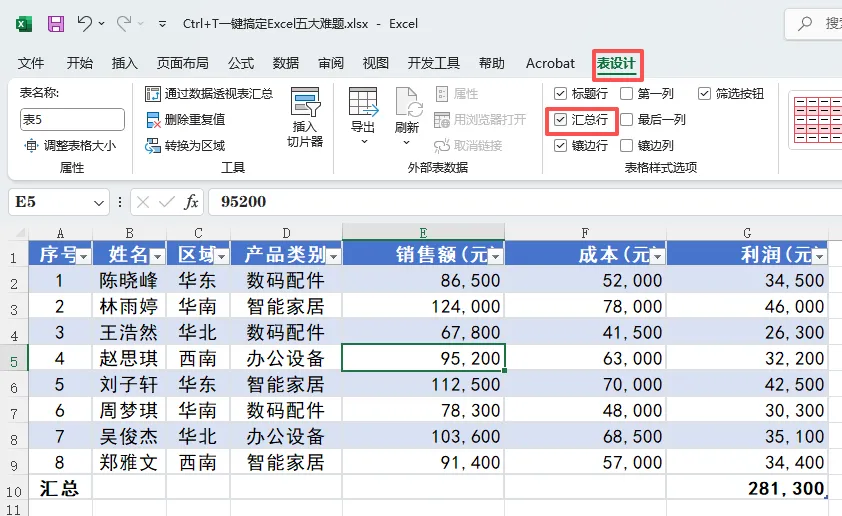Screen dimensions: 842x516
Task: Open the filter dropdown for 销售额 column
Action: tap(496, 257)
